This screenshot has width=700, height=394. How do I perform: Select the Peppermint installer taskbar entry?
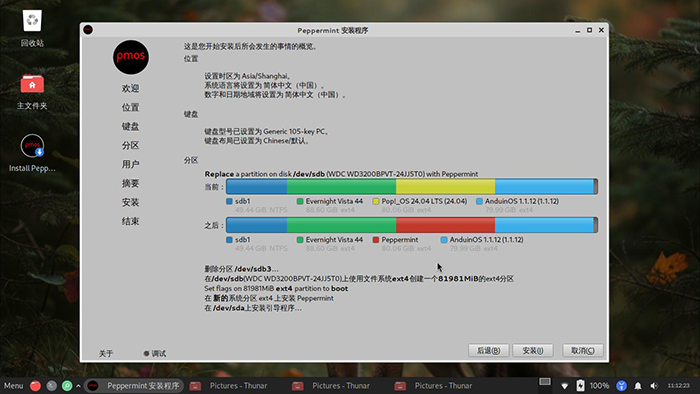(134, 386)
